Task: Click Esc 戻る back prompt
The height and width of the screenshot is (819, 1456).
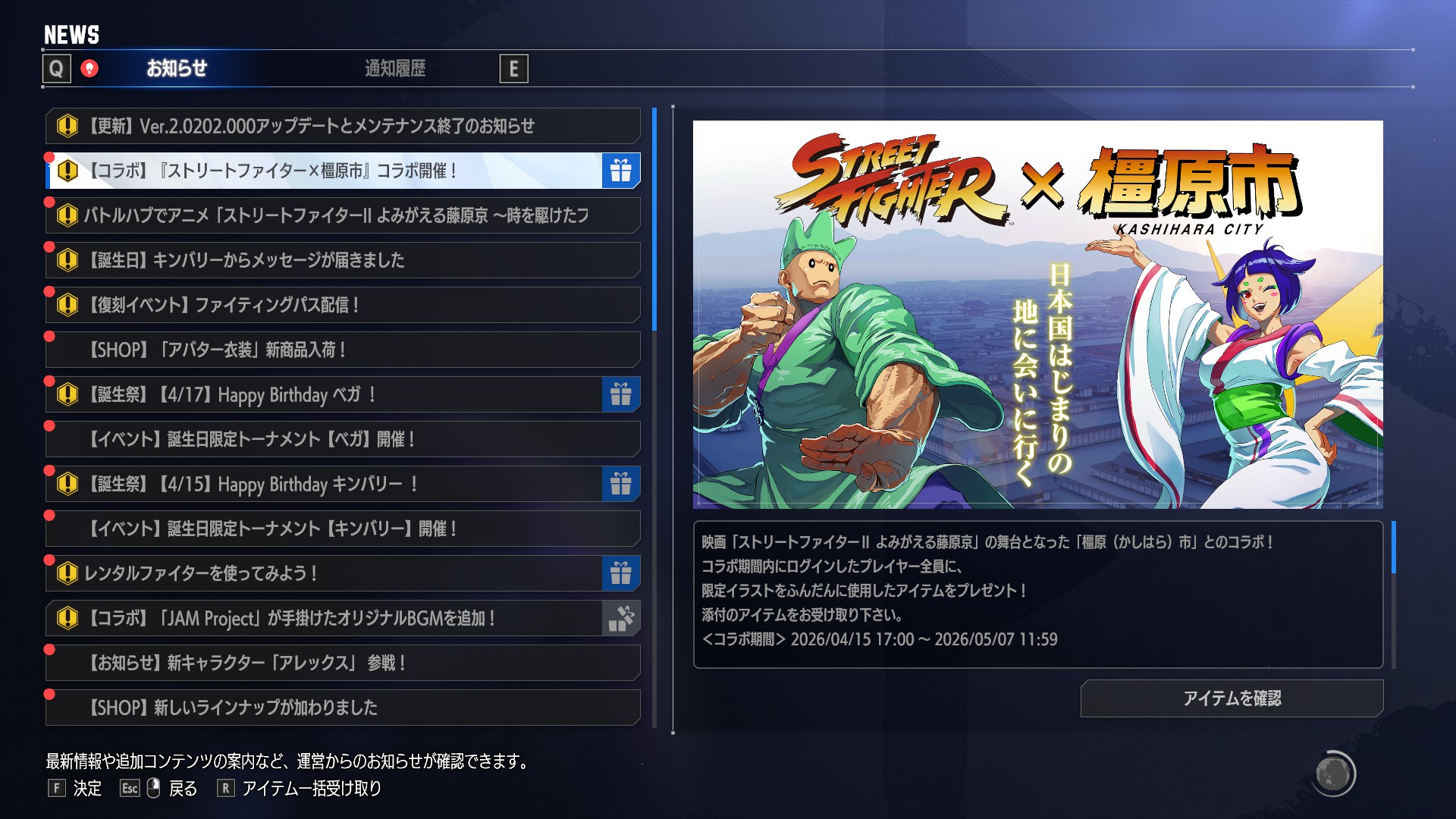Action: point(158,789)
